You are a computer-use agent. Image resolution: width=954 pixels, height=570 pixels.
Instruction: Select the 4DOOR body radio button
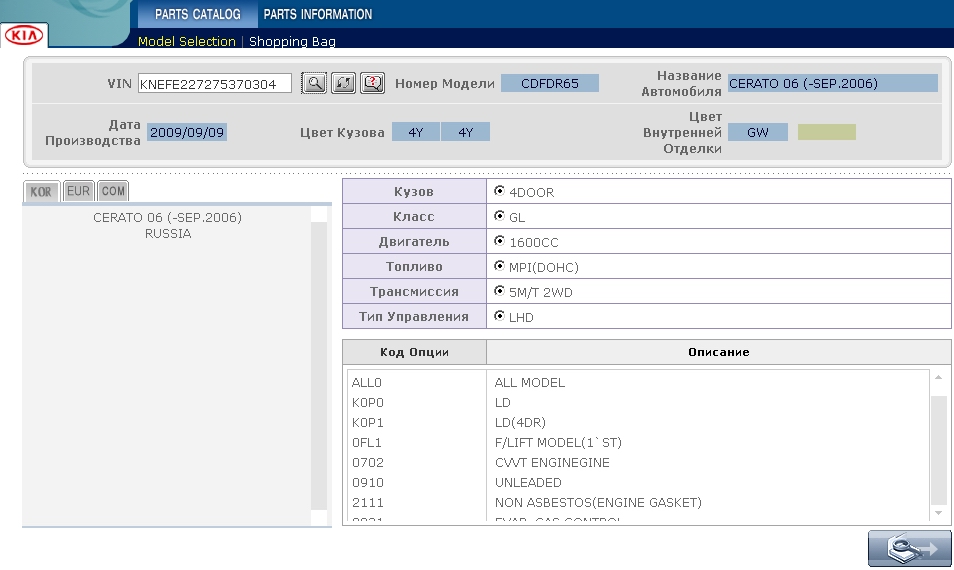(499, 191)
